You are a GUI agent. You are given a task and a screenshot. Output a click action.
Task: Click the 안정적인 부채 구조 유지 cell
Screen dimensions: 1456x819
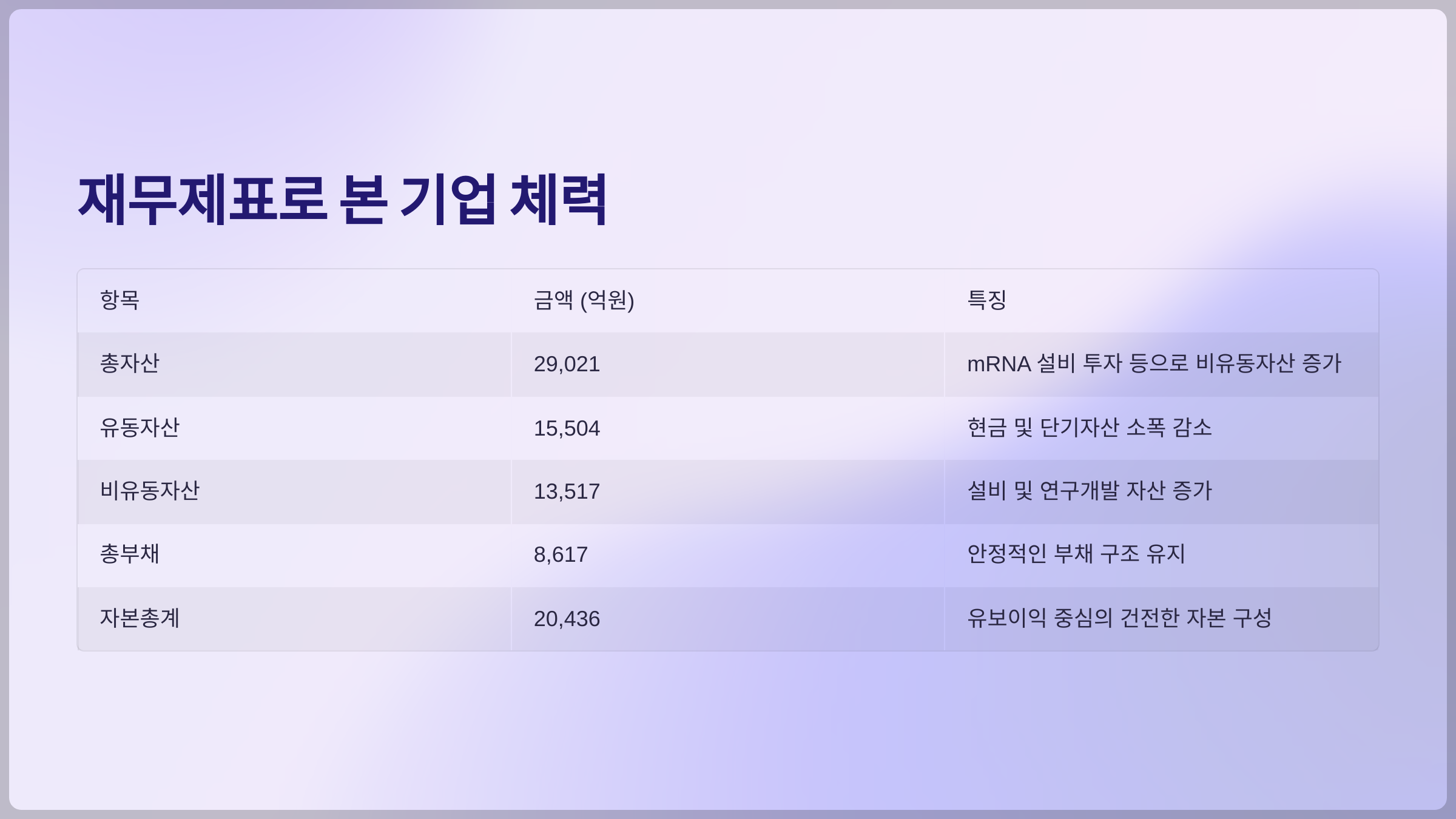point(1076,554)
